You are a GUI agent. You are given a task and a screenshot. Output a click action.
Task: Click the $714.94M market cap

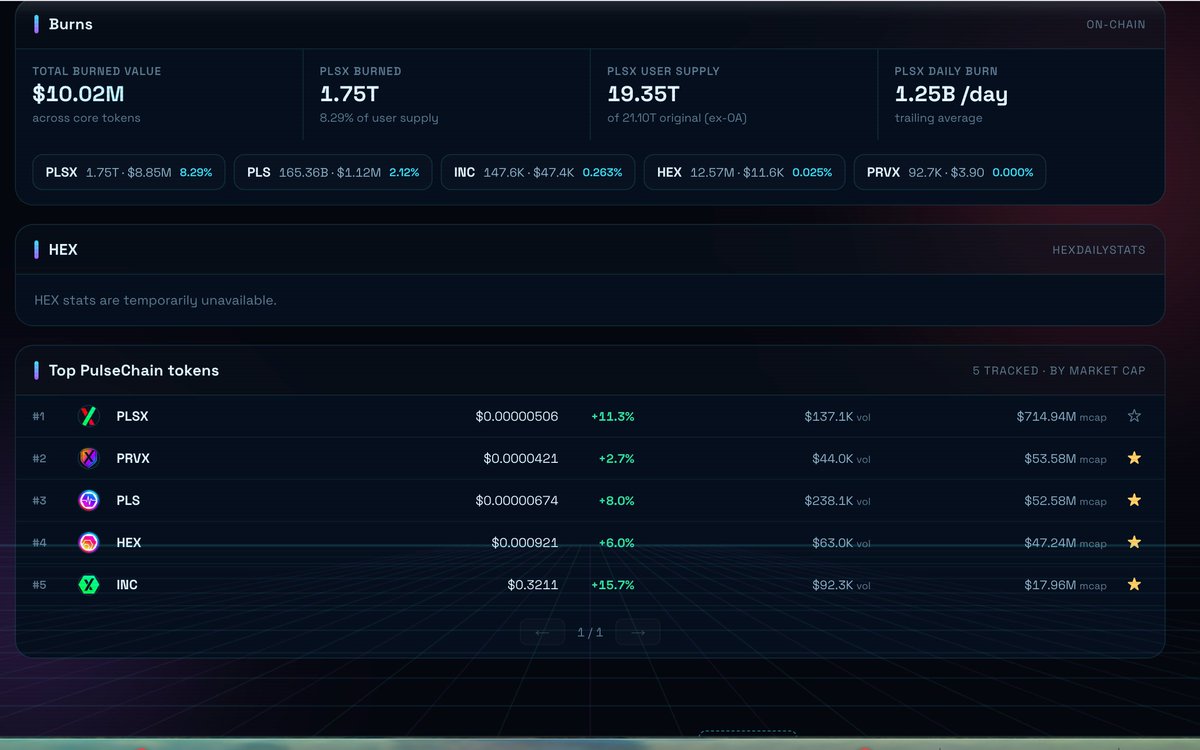coord(1046,416)
